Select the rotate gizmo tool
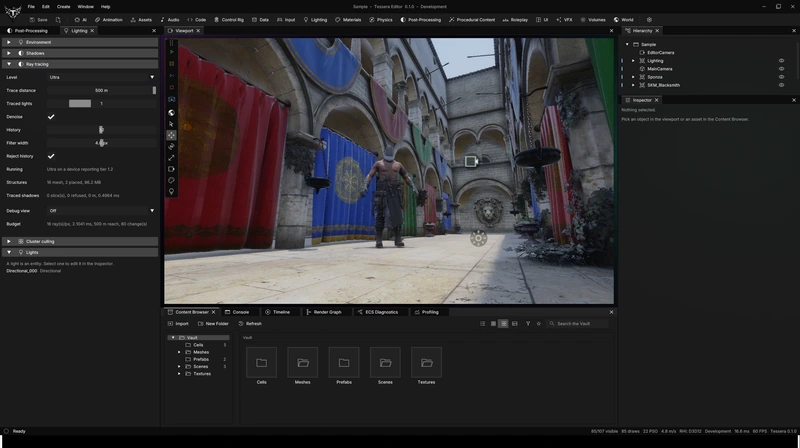 171,146
